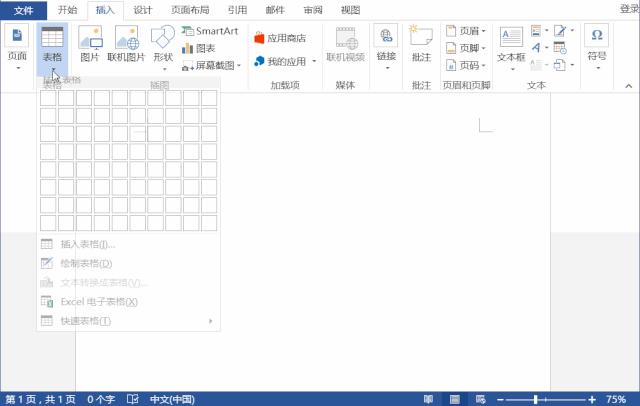Viewport: 640px width, 406px height.
Task: Switch to the 引用 References tab
Action: (x=238, y=10)
